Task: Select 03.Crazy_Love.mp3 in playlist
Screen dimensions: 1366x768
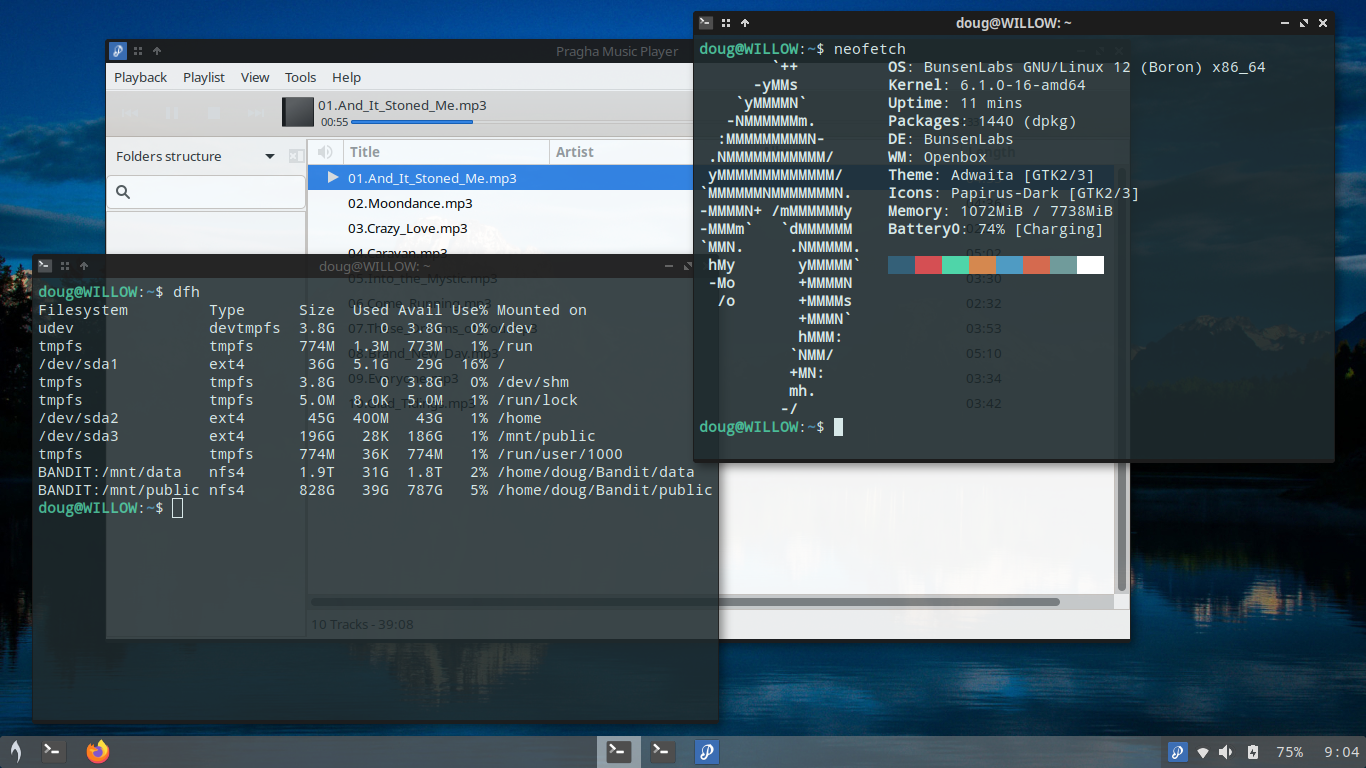Action: (x=500, y=228)
